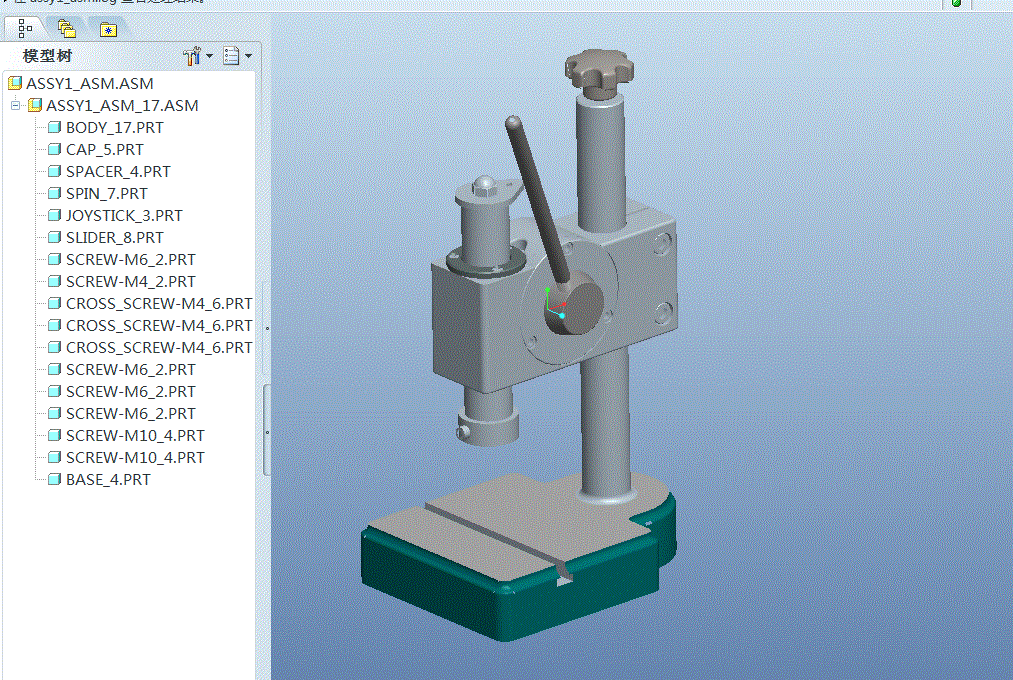Click the ASSY1_ASM_17.ASM assembly icon
Viewport: 1013px width, 680px height.
click(35, 105)
